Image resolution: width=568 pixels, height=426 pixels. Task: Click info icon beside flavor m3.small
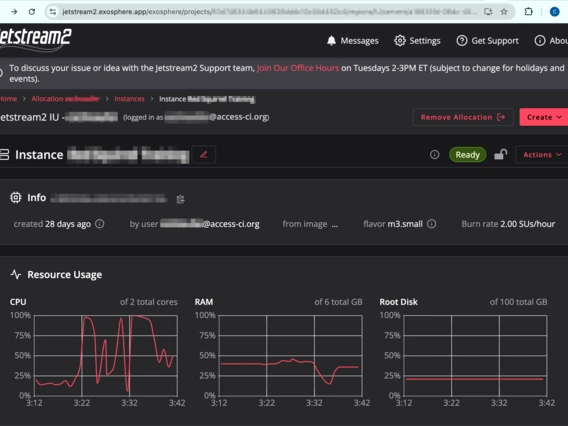coord(431,224)
